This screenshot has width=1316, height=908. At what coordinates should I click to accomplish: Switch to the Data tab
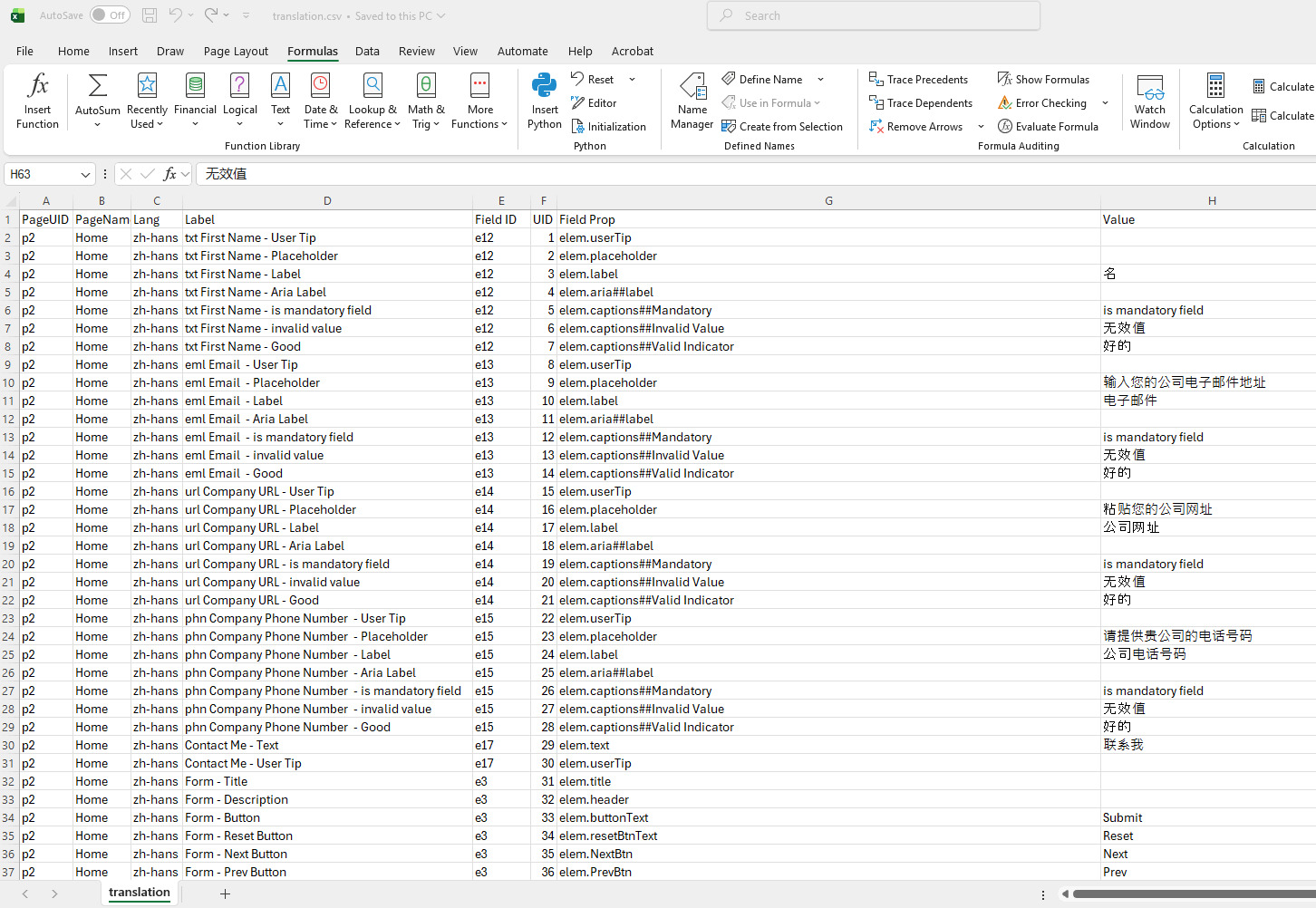point(367,52)
